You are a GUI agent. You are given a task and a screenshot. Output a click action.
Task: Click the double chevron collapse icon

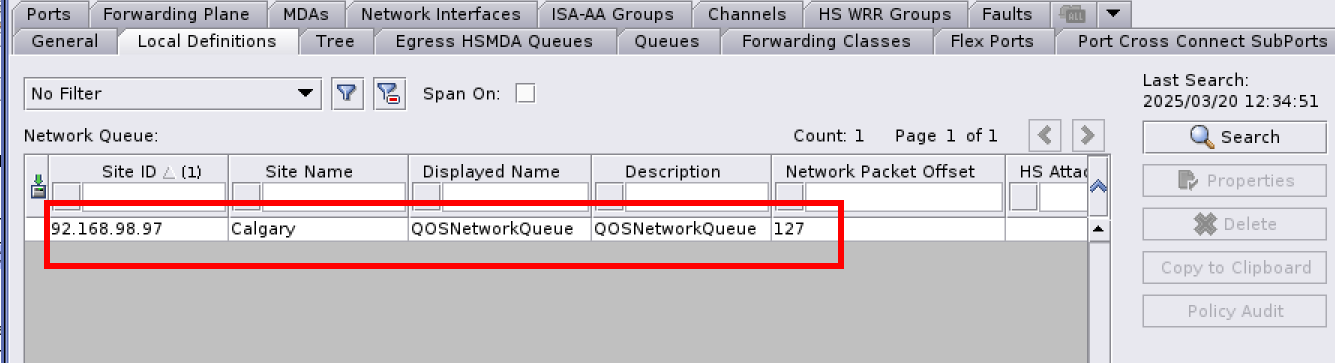click(1098, 185)
